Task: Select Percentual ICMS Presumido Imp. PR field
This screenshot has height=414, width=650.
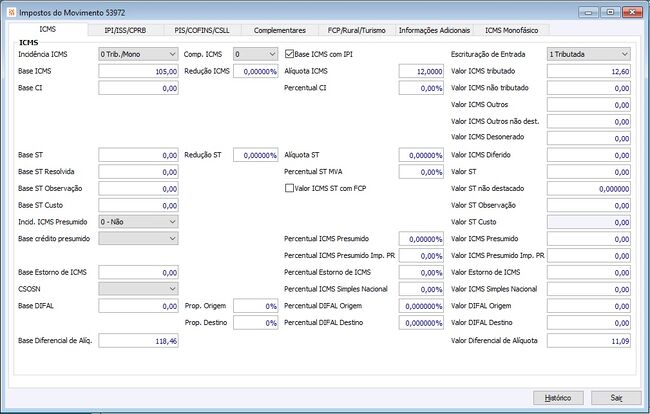Action: (x=421, y=256)
